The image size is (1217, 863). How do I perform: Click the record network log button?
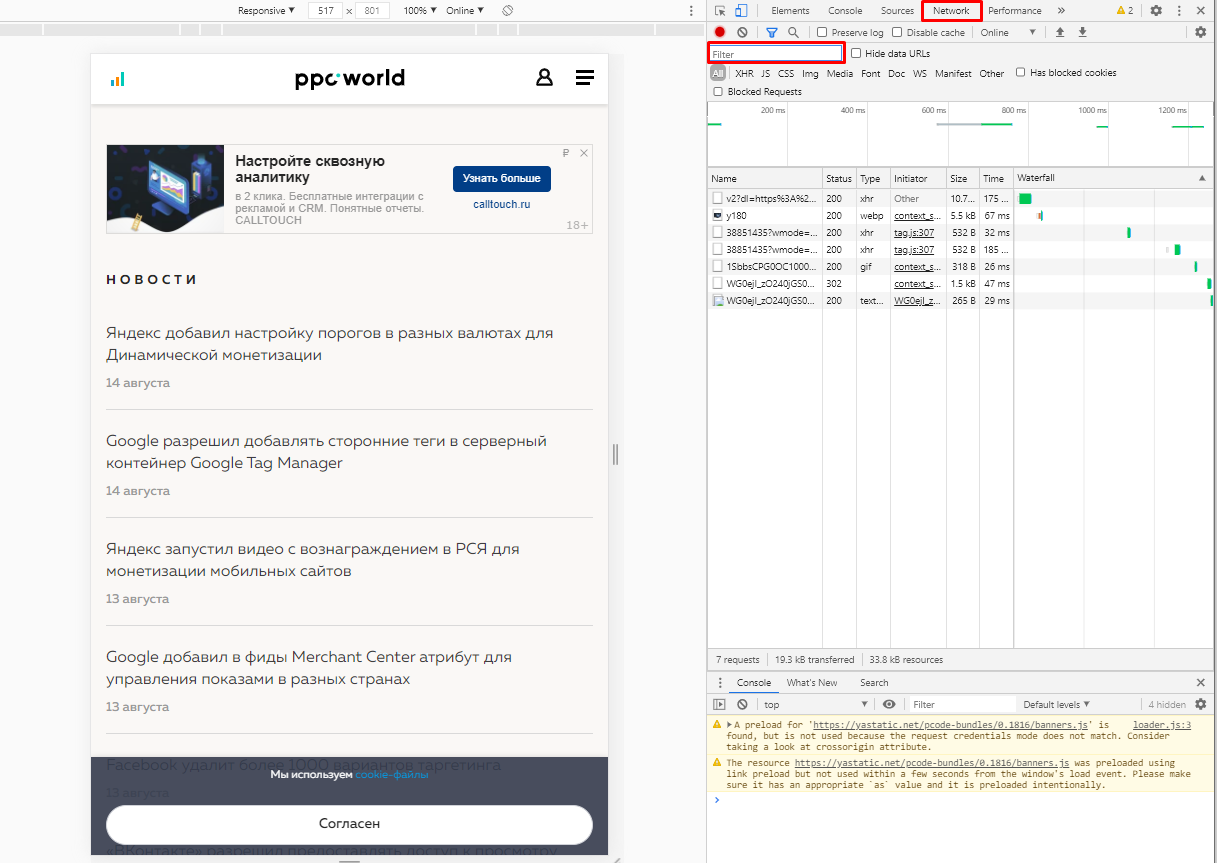(719, 32)
